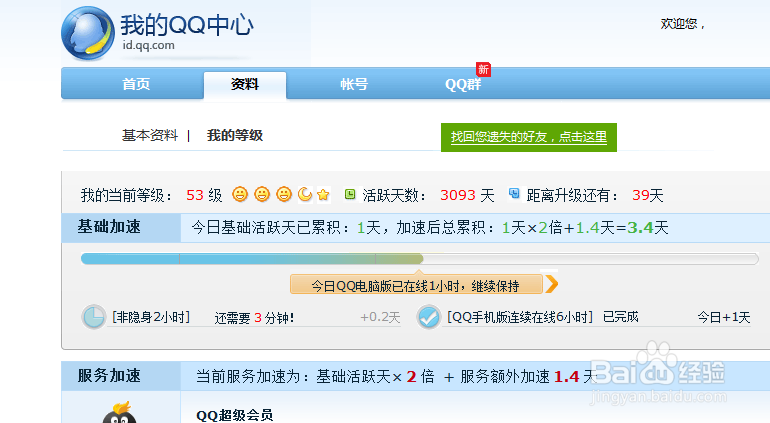Image resolution: width=770 pixels, height=423 pixels.
Task: Click the 欢迎您 greeting text
Action: 683,24
